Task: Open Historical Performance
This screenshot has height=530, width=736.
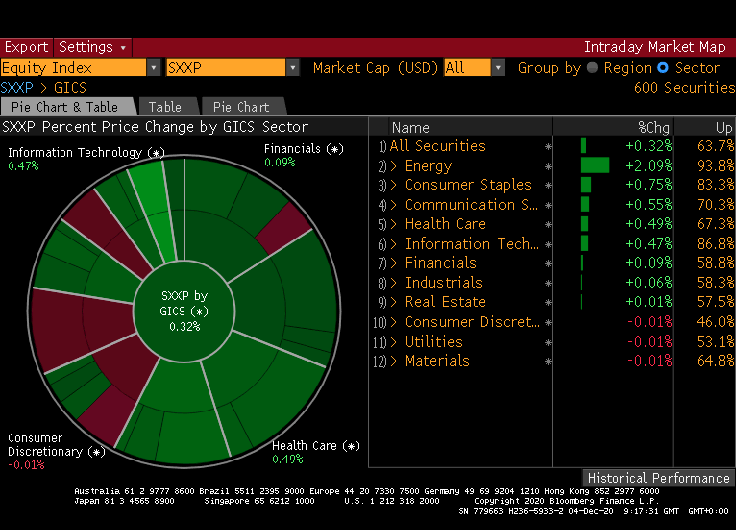Action: pos(658,478)
